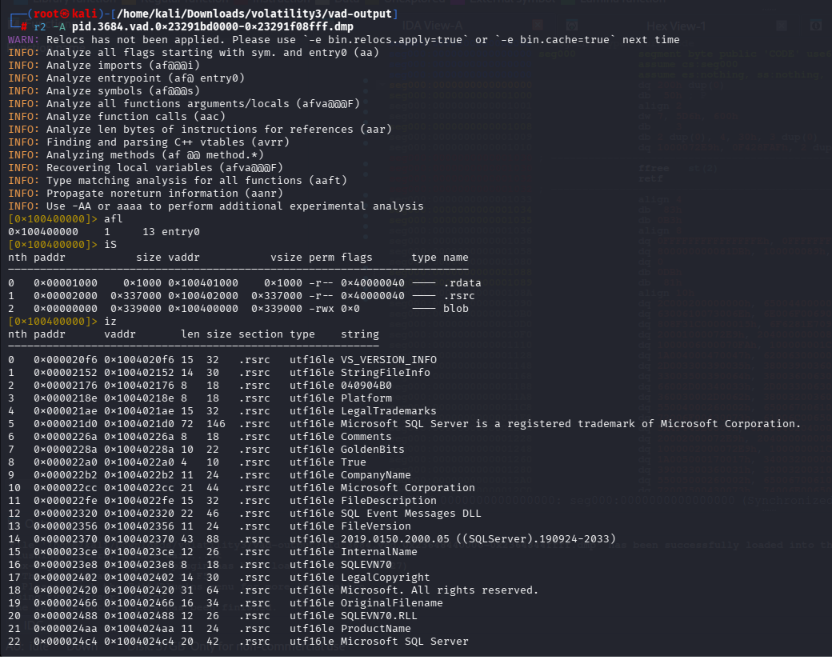Click the .rdata section row

pos(245,283)
